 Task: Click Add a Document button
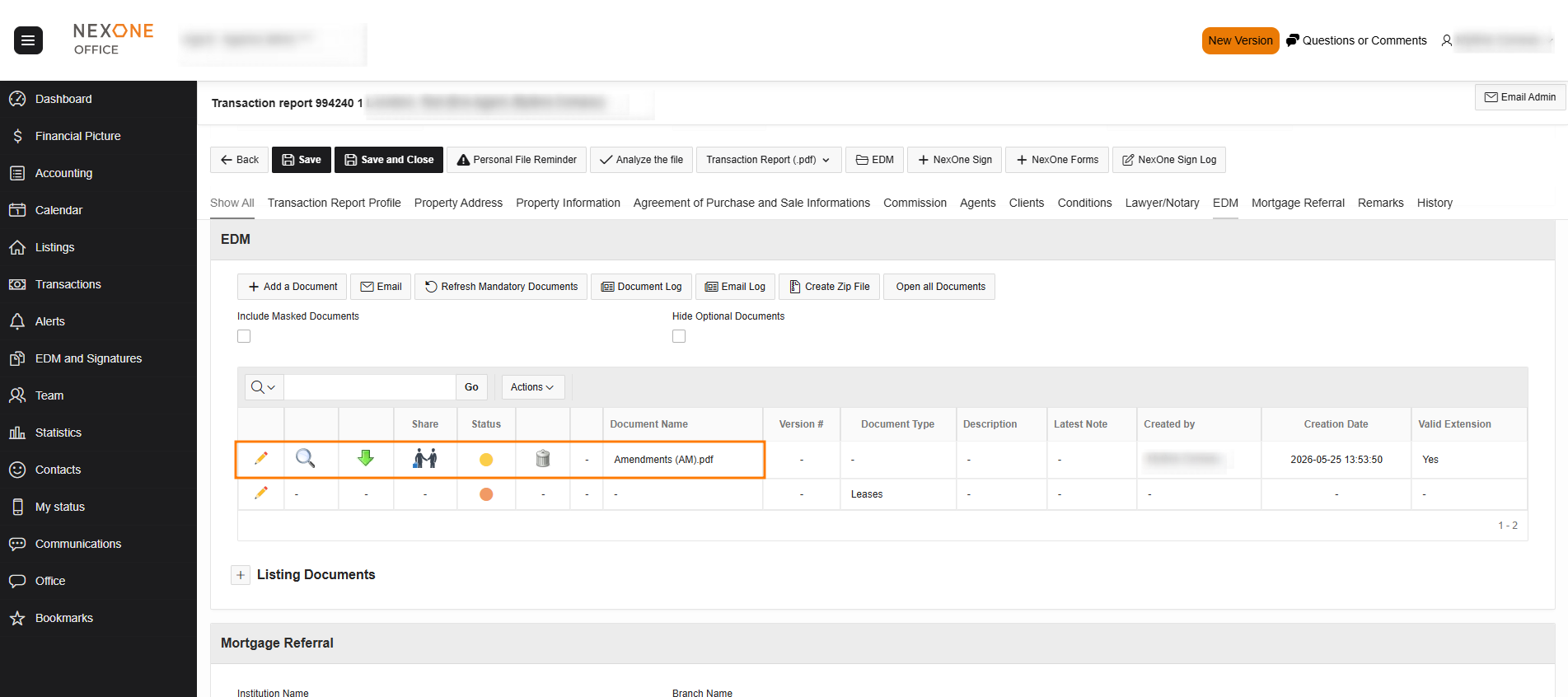pyautogui.click(x=293, y=287)
